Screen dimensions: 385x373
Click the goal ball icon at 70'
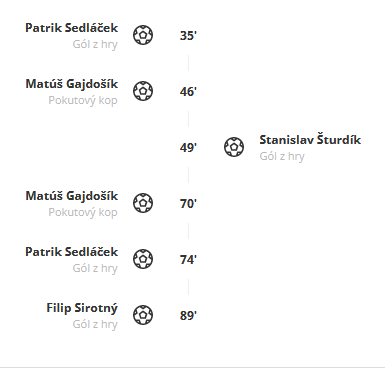click(143, 203)
